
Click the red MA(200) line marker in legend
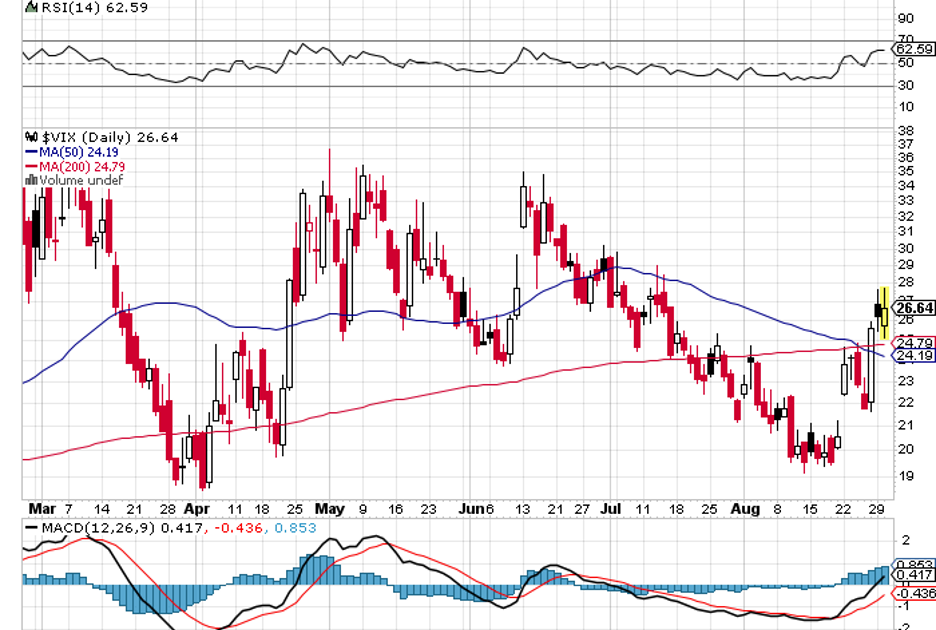point(31,166)
